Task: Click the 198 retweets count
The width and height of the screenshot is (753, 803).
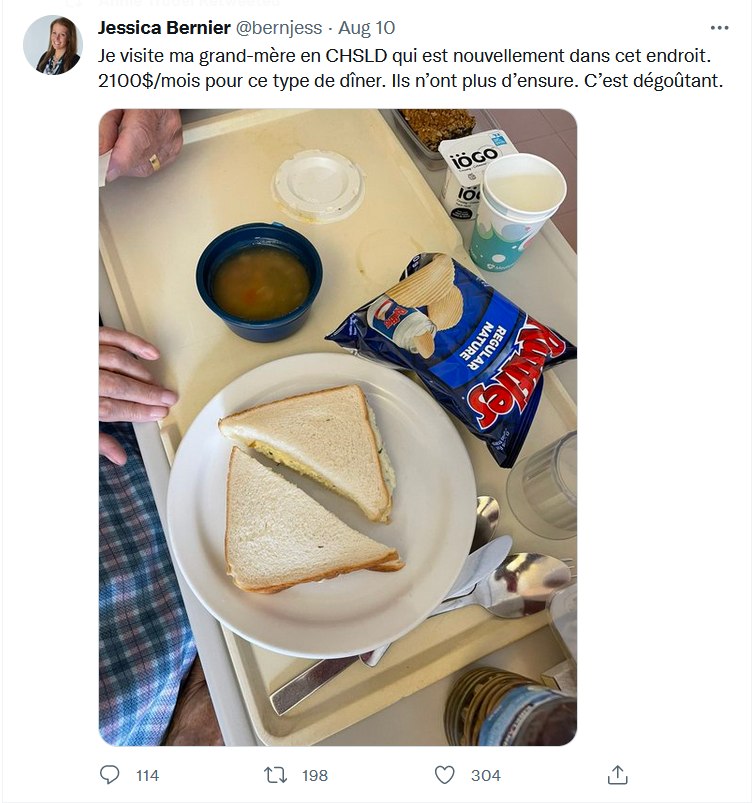Action: [315, 775]
